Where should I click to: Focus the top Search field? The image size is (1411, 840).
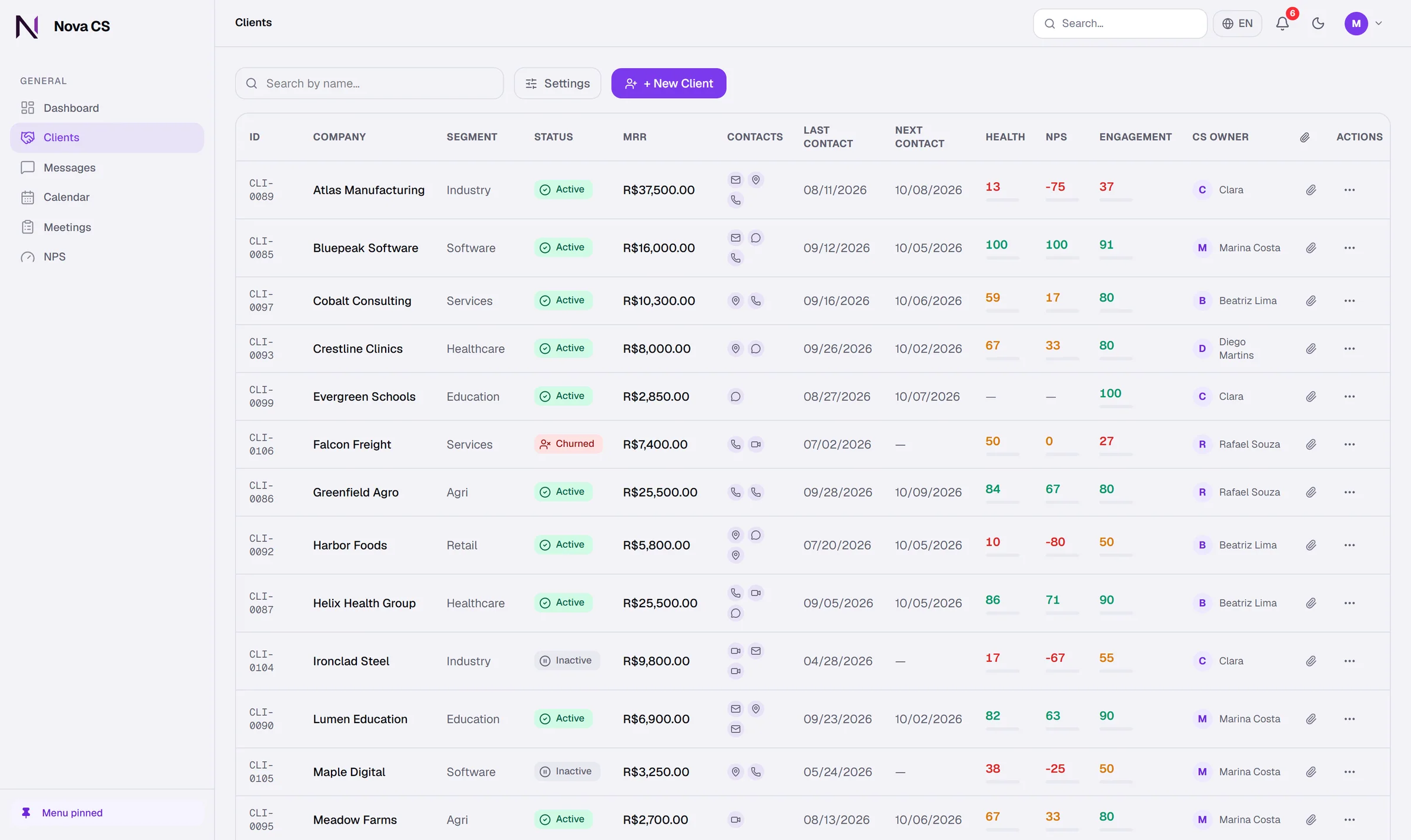(1120, 24)
